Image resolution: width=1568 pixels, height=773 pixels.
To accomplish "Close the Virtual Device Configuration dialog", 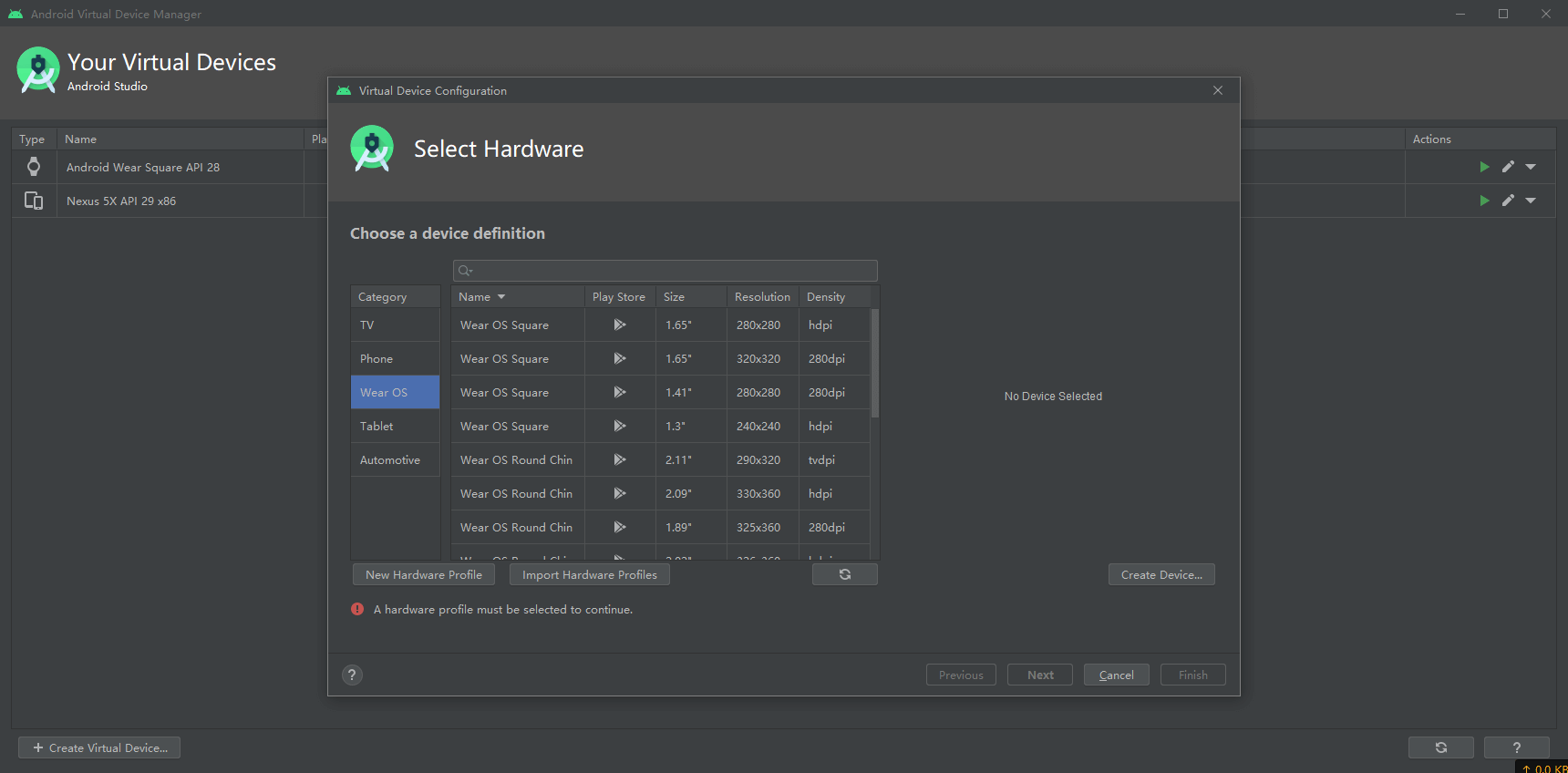I will tap(1218, 90).
